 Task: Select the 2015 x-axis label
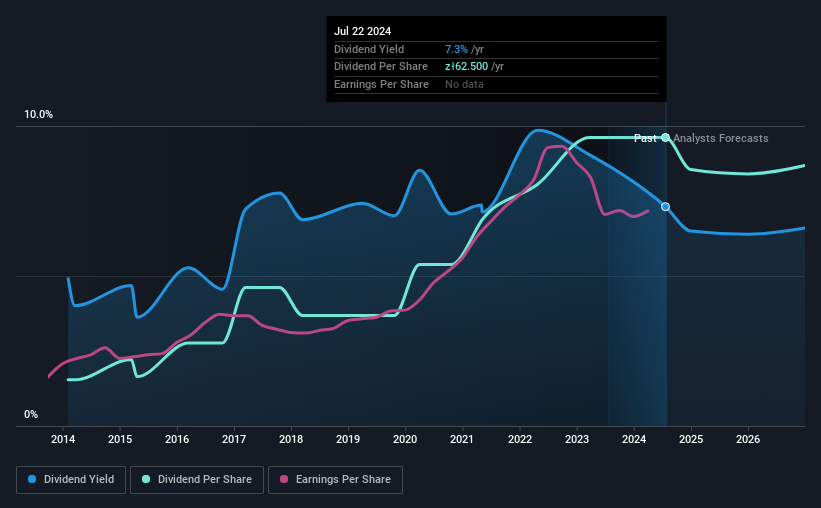tap(120, 439)
